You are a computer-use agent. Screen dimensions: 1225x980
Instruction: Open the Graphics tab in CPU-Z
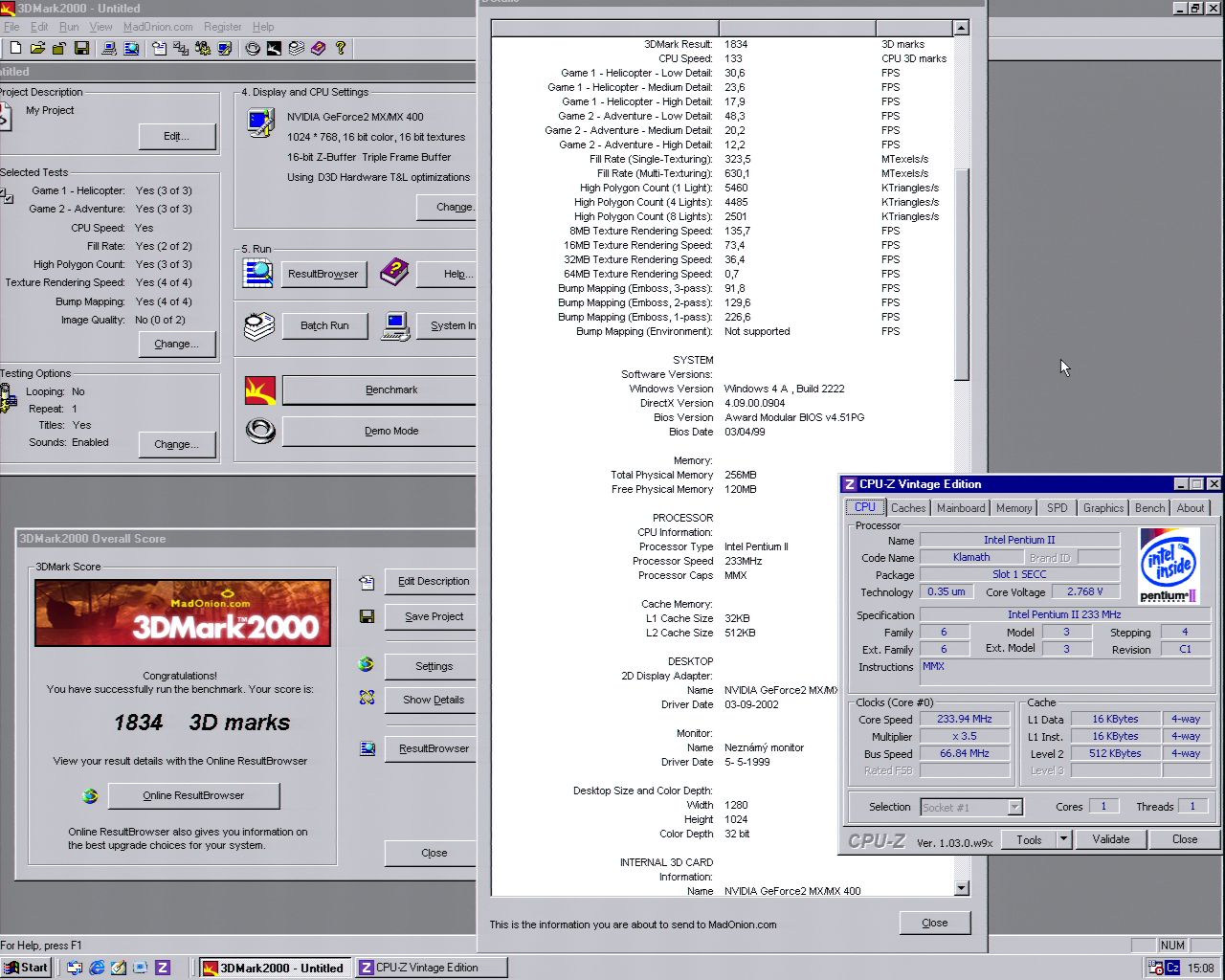pyautogui.click(x=1102, y=508)
